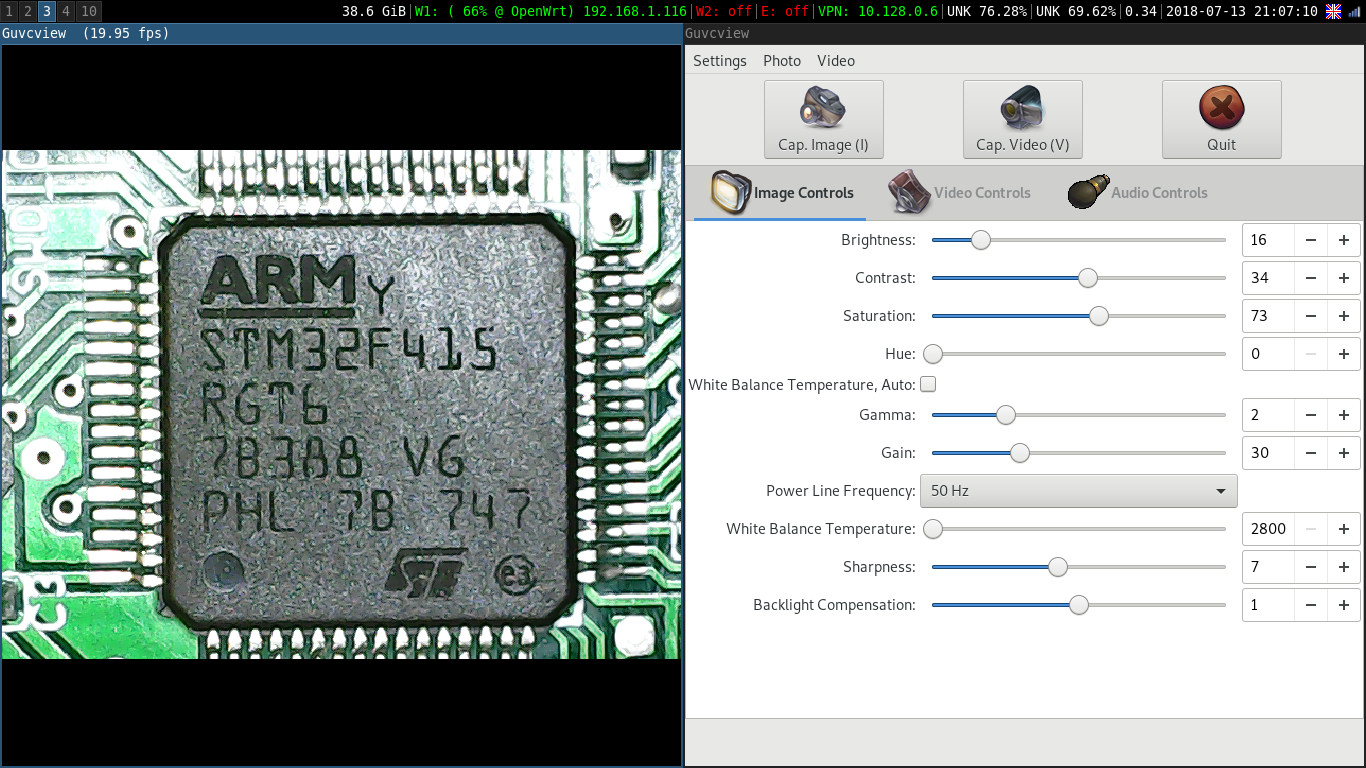
Task: Click the VPN 10.128.0.6 status text
Action: (878, 11)
